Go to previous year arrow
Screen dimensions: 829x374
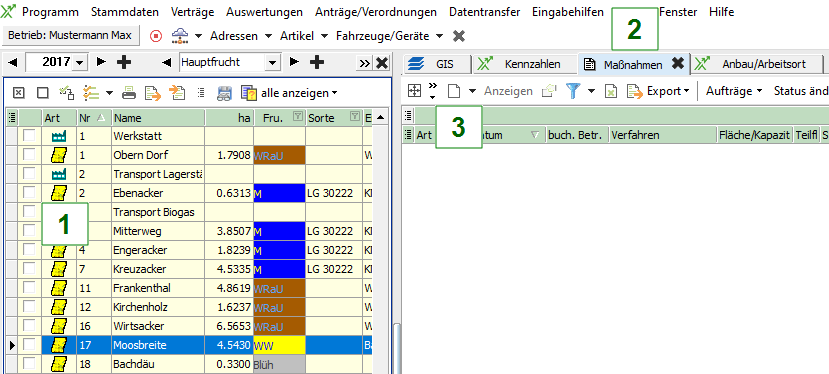(x=13, y=62)
